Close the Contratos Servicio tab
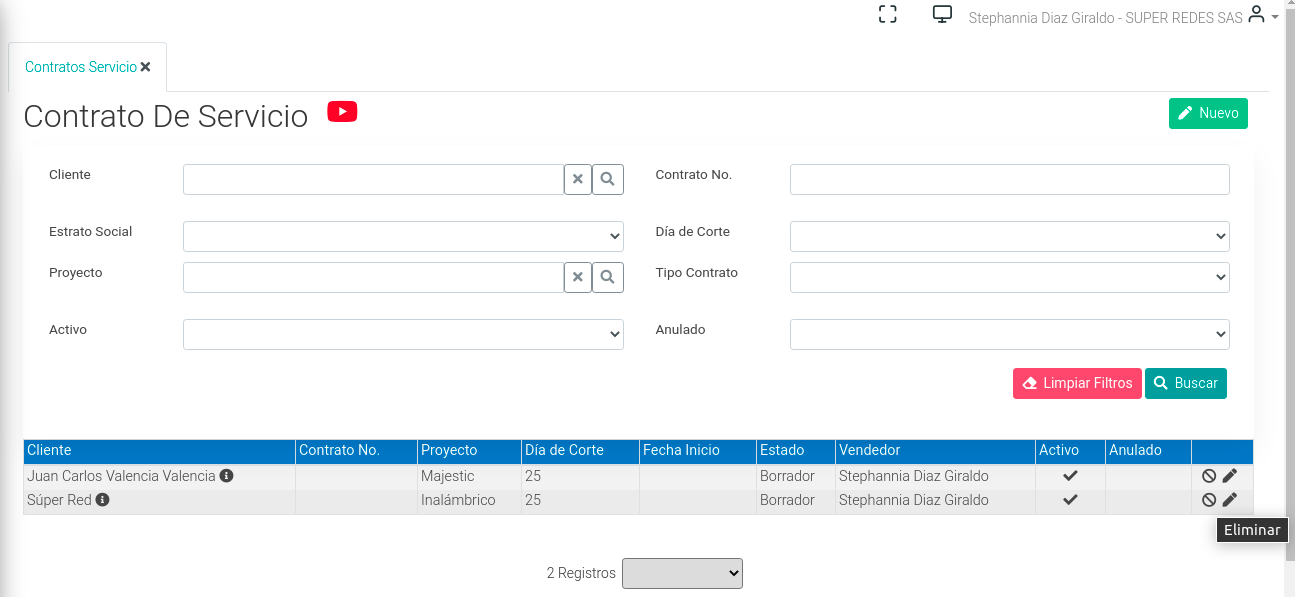This screenshot has height=597, width=1295. [146, 67]
